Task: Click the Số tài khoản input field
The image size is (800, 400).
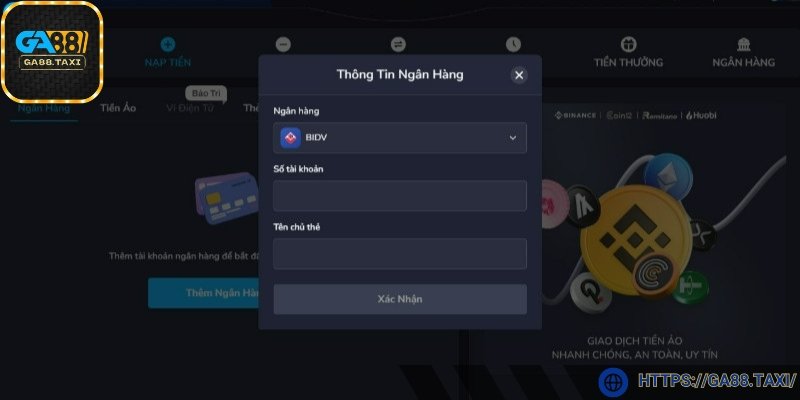Action: coord(400,196)
